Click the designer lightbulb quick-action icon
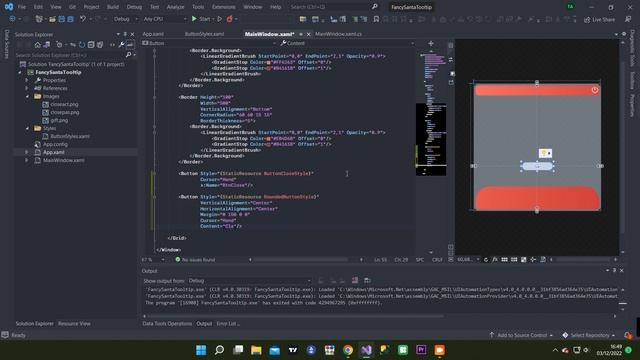Screen dimensions: 640x360 tap(545, 153)
